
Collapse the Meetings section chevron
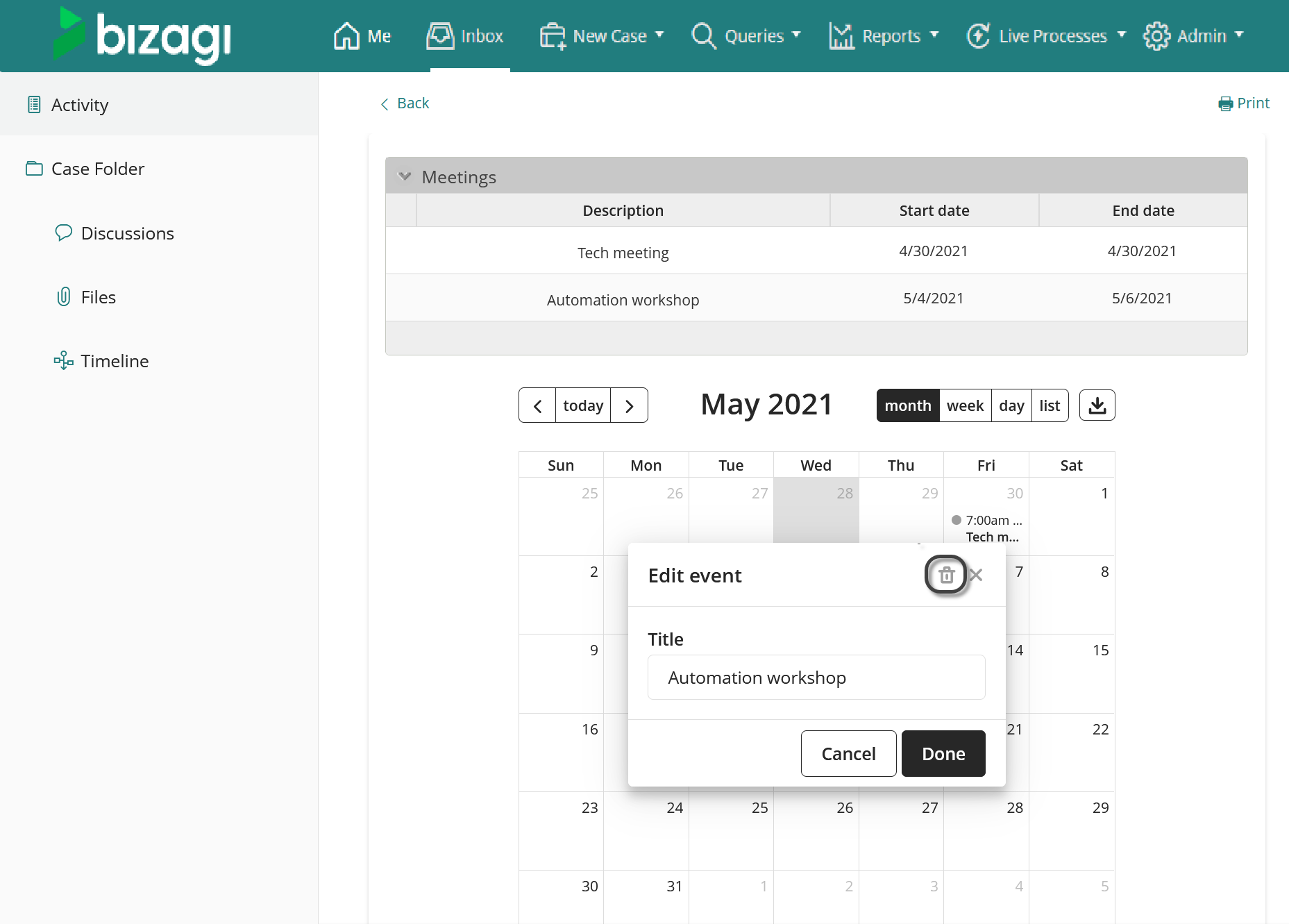[405, 176]
